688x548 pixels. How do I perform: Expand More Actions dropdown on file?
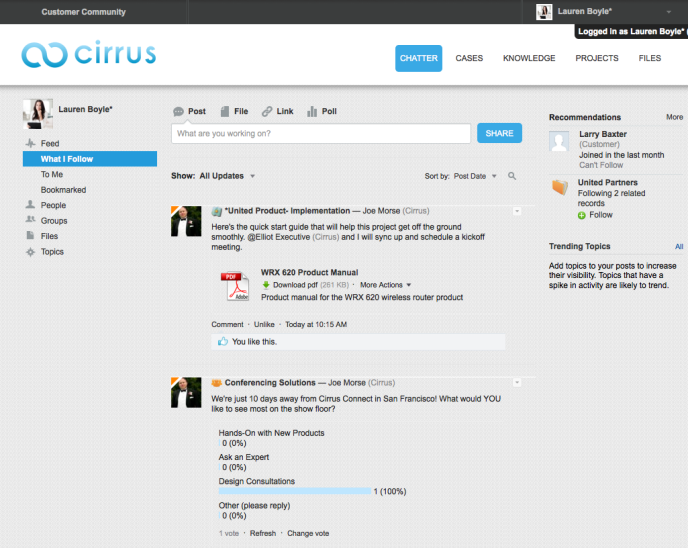pyautogui.click(x=386, y=285)
